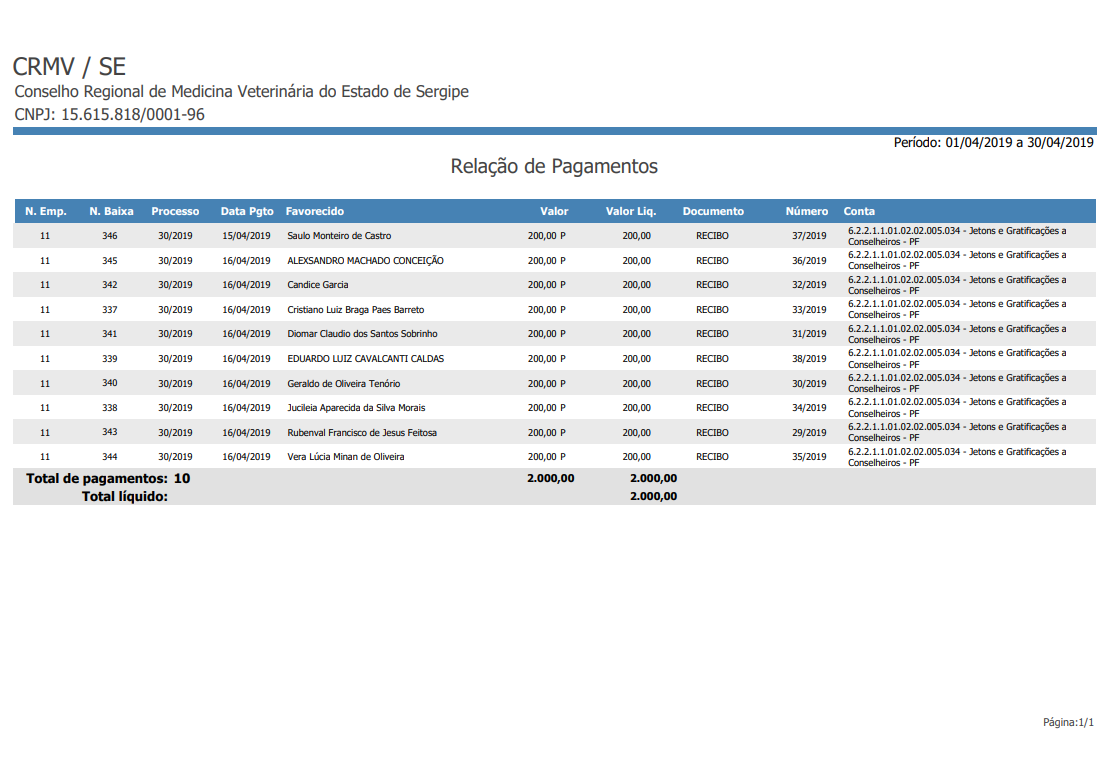1112x777 pixels.
Task: Select the Saulo Monteiro de Castro row name
Action: click(x=339, y=236)
